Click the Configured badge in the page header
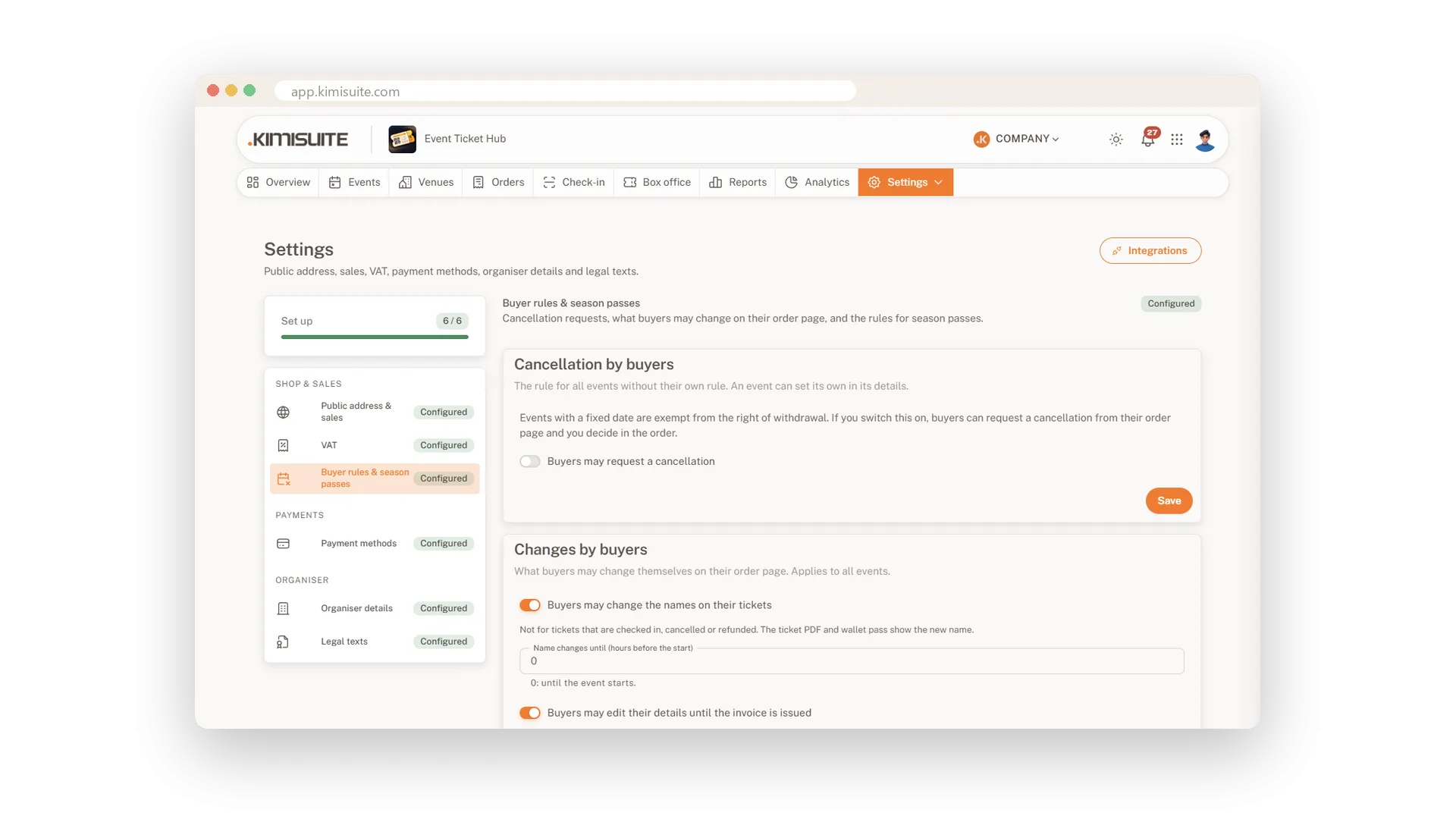The image size is (1456, 819). click(1171, 304)
